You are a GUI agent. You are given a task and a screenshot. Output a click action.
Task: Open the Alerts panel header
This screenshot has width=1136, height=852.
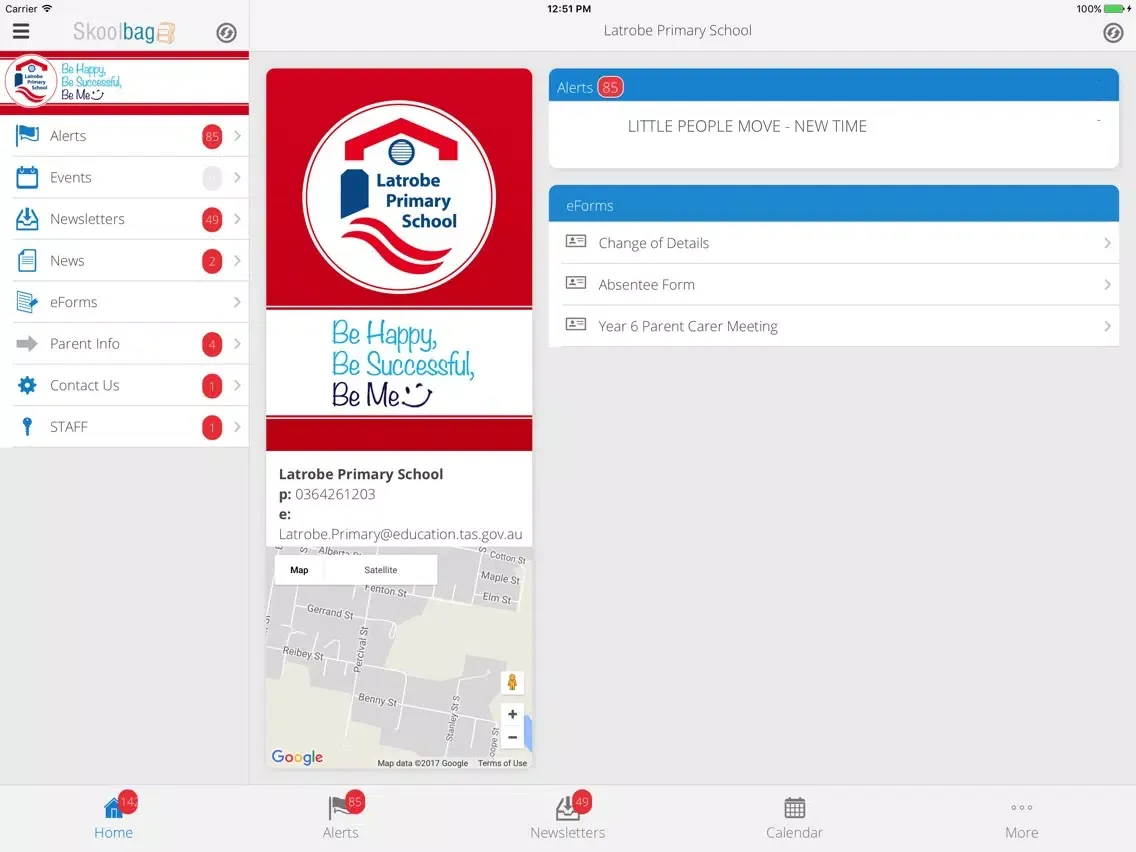(834, 85)
